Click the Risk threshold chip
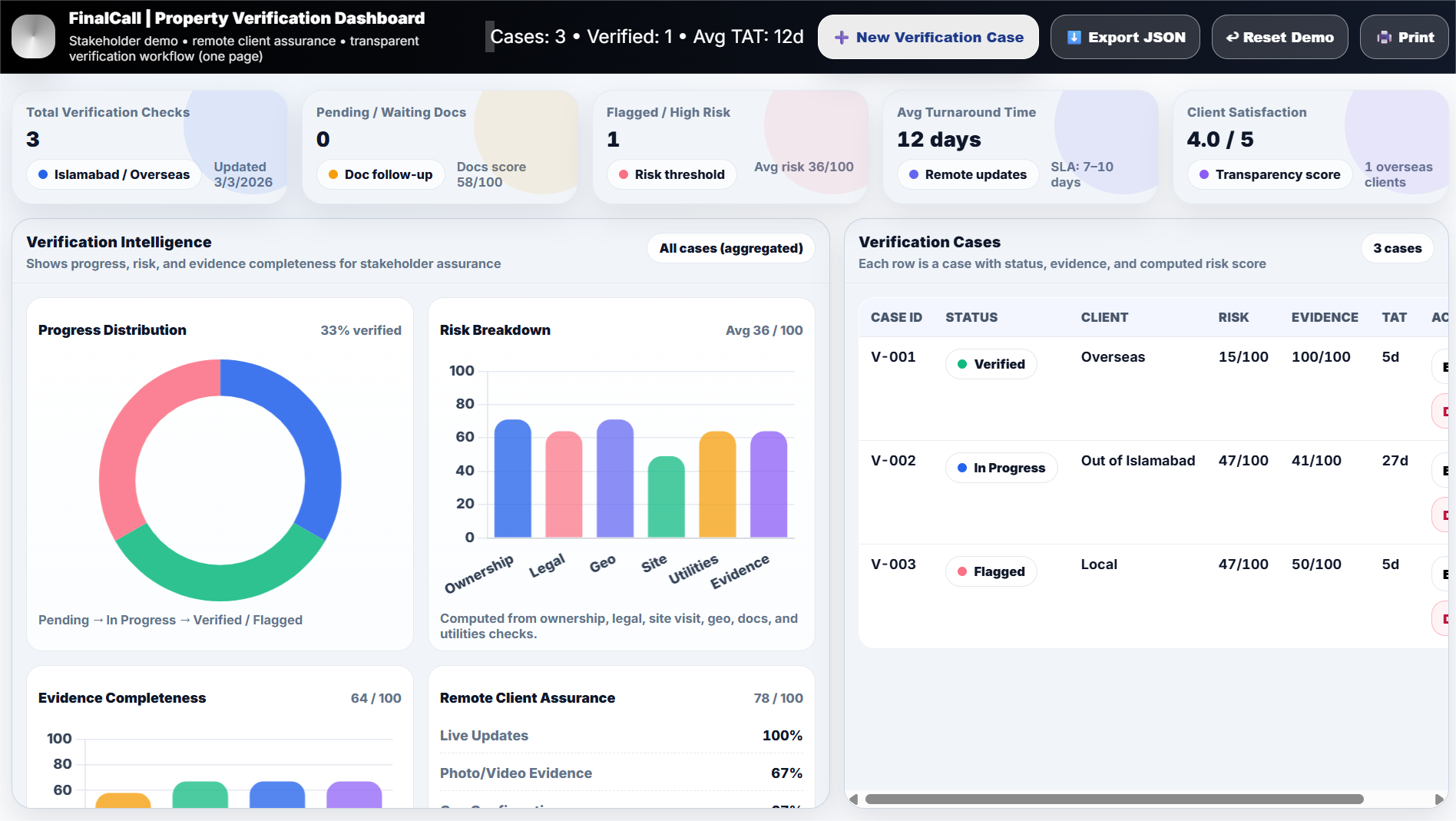Screen dimensions: 1456x821 (x=671, y=174)
